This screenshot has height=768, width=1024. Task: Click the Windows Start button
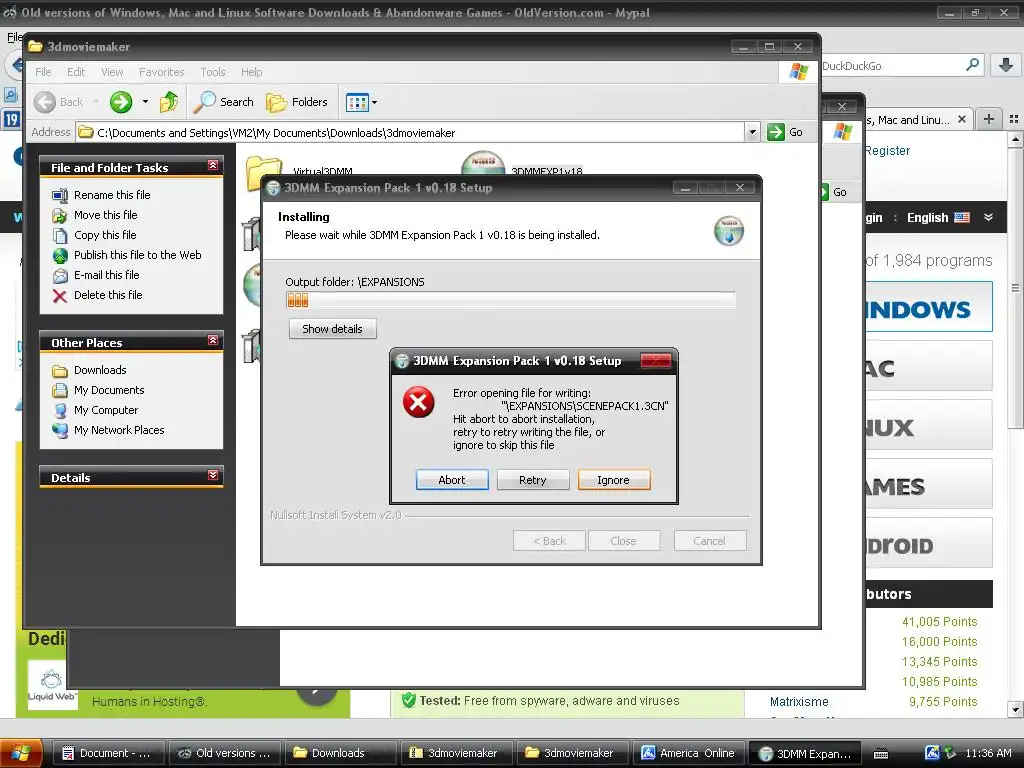[x=21, y=753]
